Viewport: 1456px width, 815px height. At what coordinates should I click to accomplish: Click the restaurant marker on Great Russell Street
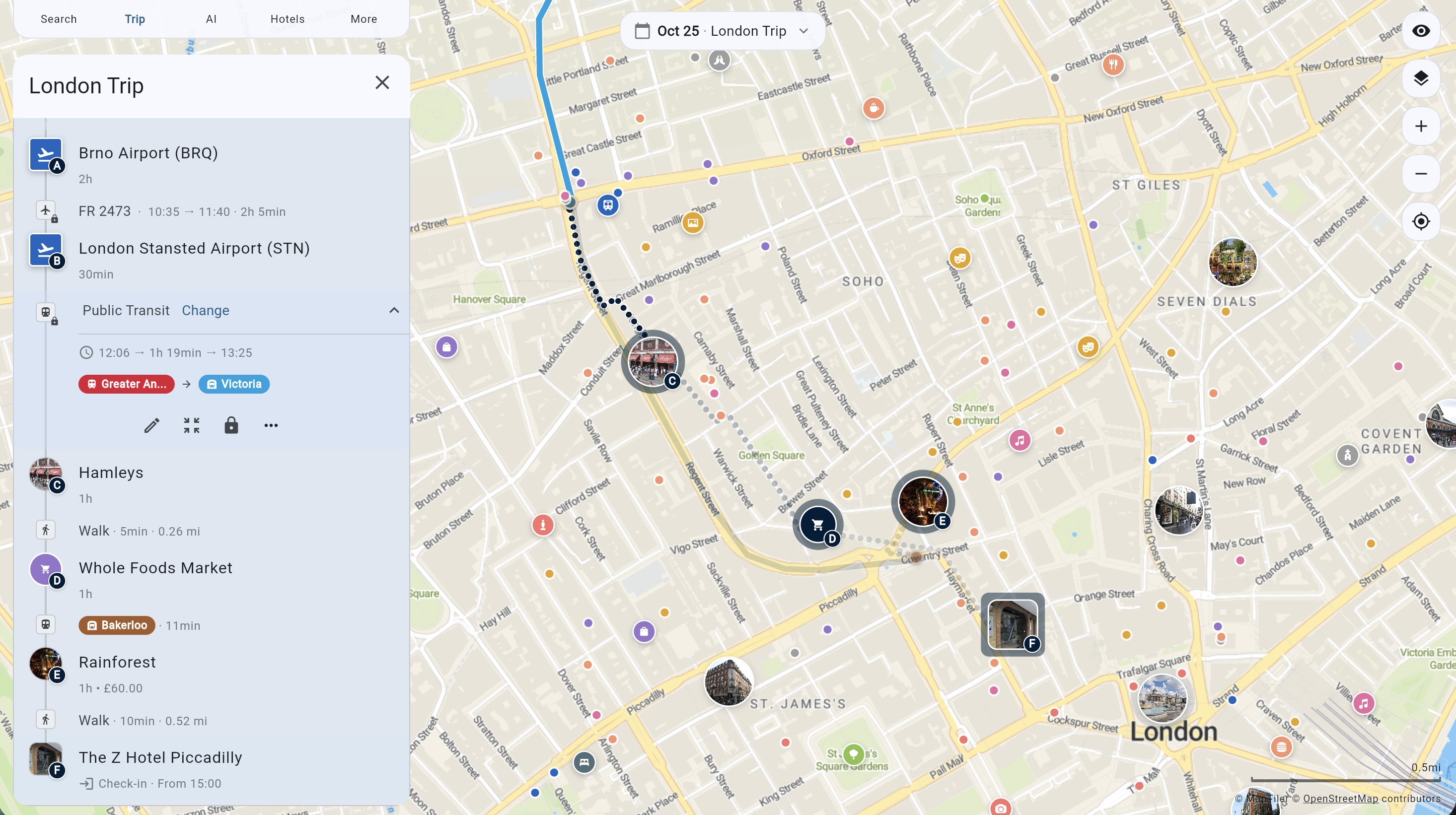[1113, 65]
